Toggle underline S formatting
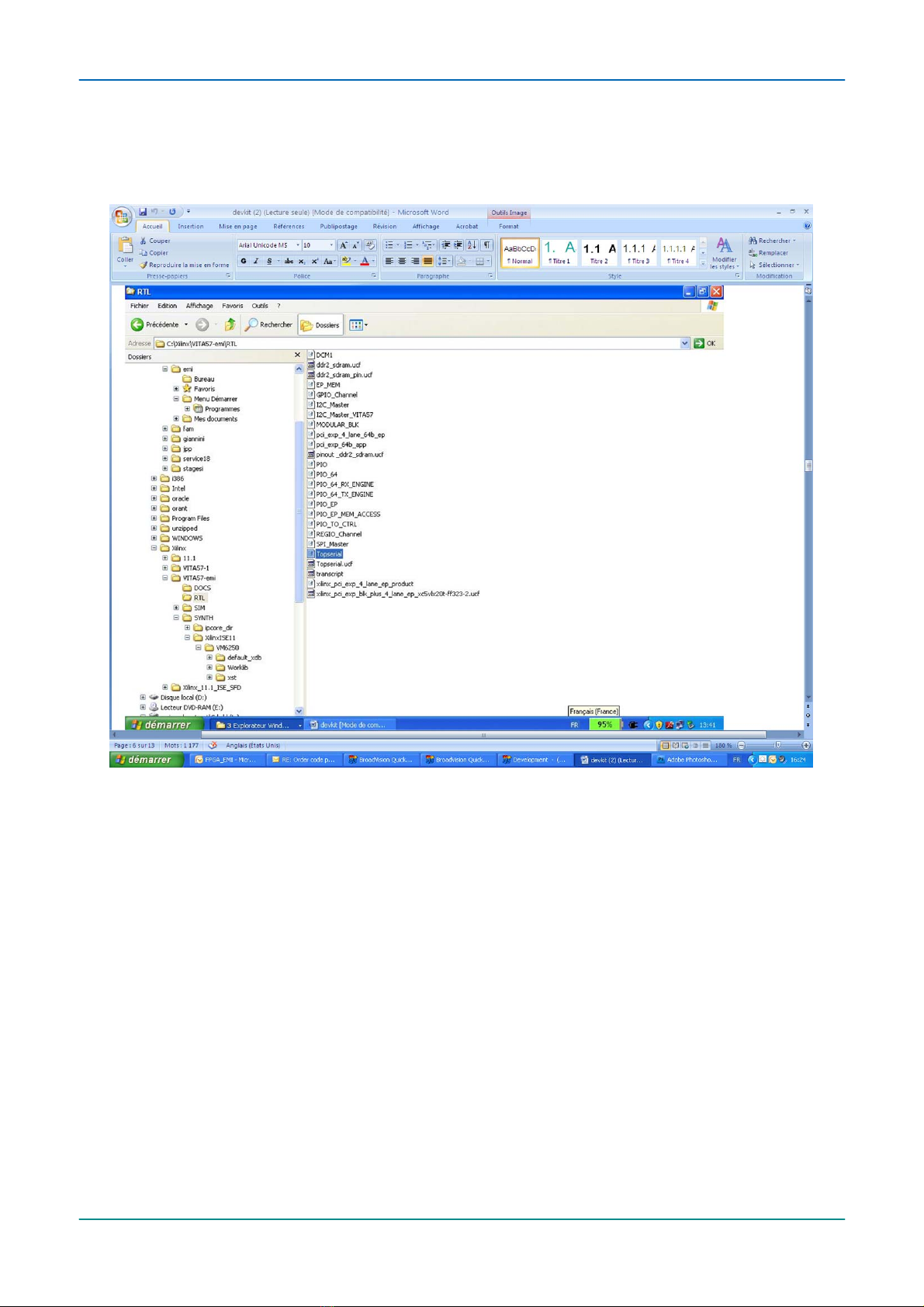The width and height of the screenshot is (924, 1307). (x=269, y=262)
